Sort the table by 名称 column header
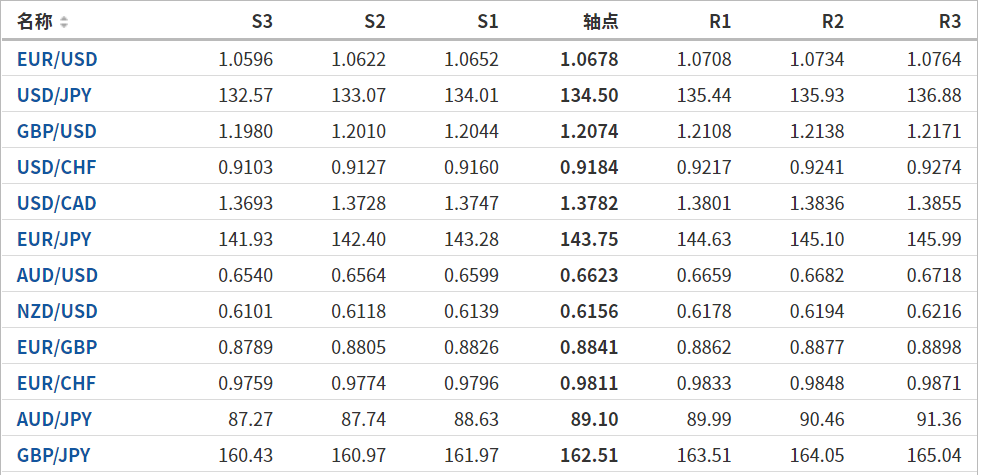Viewport: 981px width, 475px height. click(x=35, y=21)
